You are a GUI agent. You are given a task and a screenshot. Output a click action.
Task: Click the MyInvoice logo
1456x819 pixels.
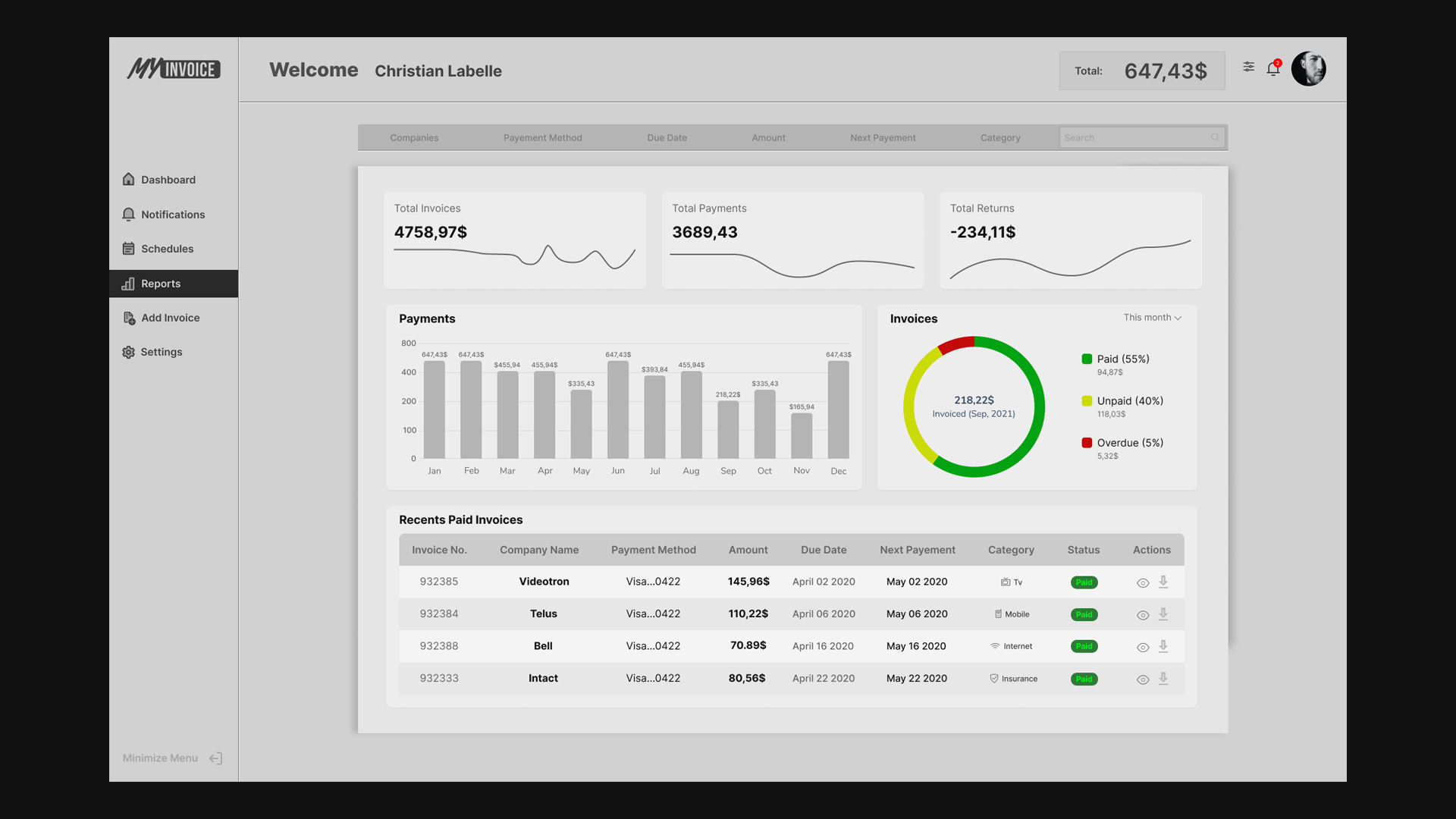[x=174, y=69]
